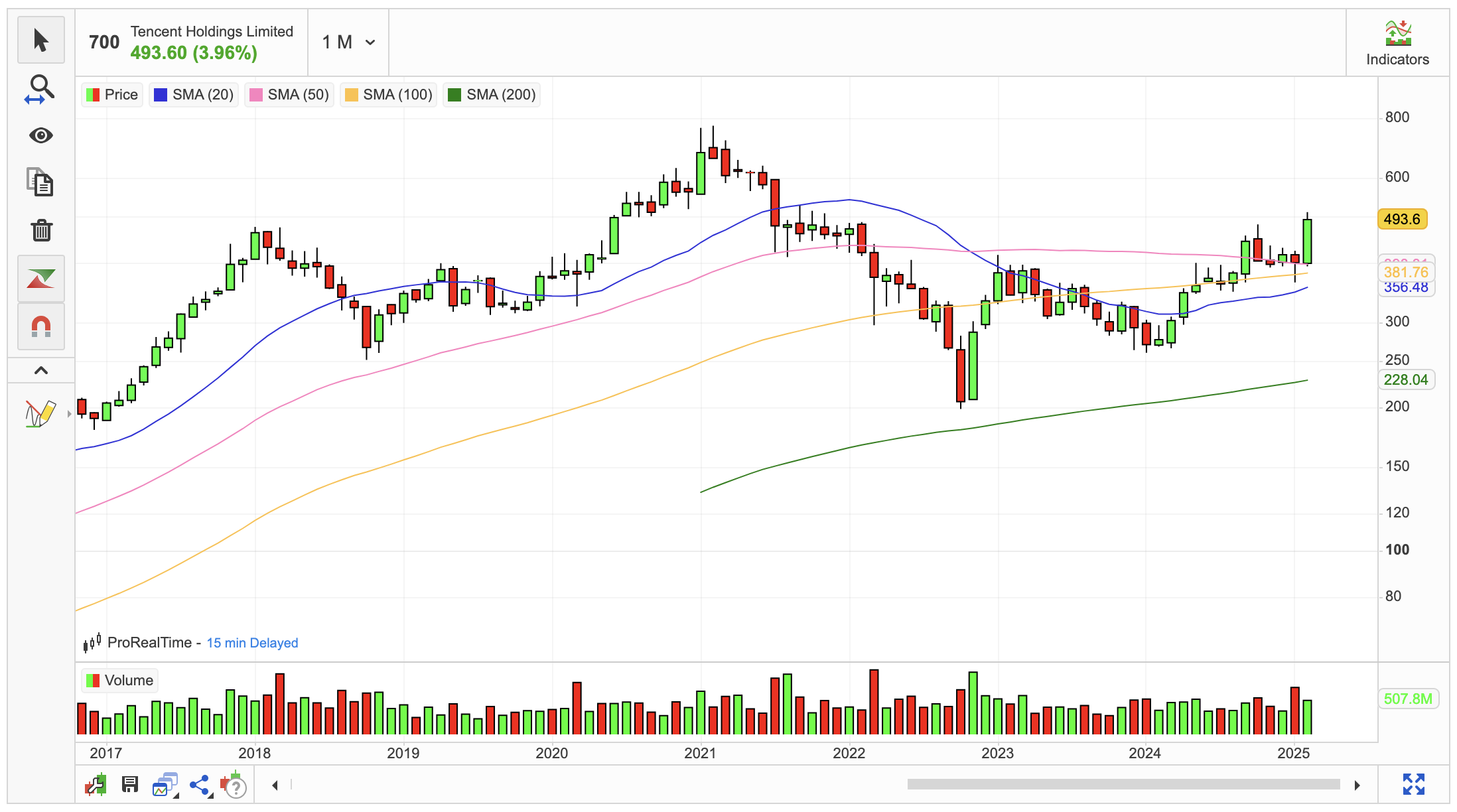Screen dimensions: 1457x812
Task: Open the share menu icon
Action: click(x=200, y=785)
